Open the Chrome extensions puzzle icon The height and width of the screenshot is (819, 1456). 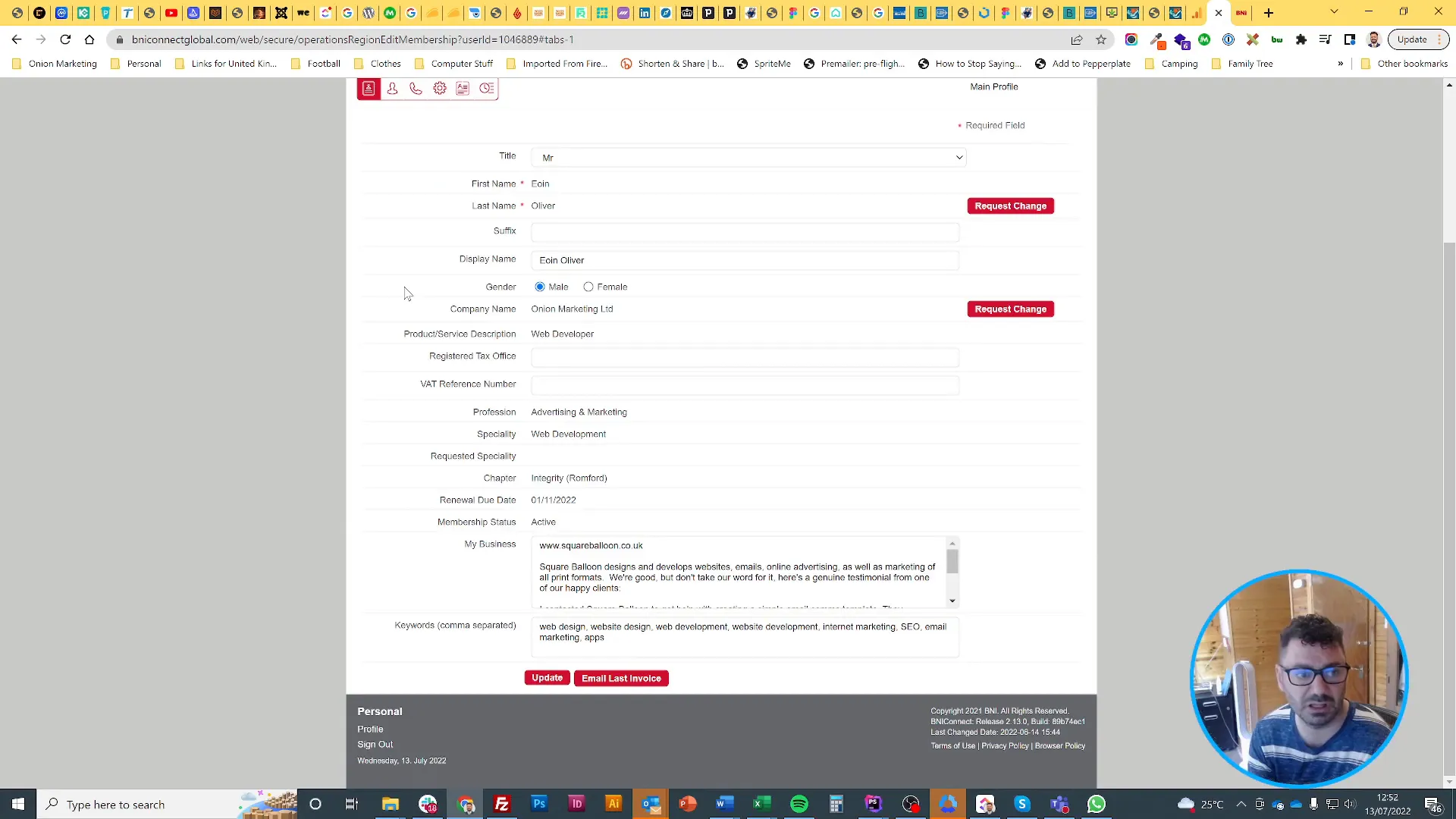pos(1301,39)
